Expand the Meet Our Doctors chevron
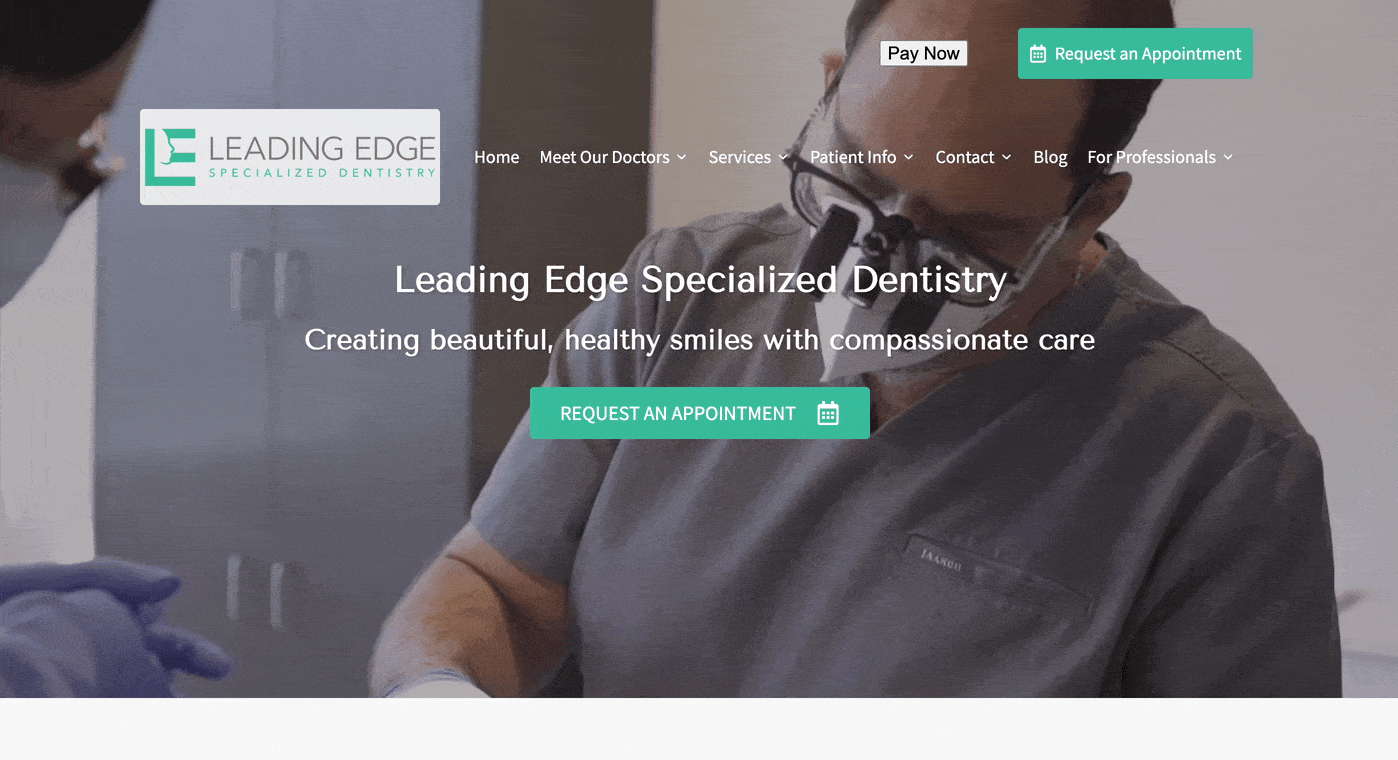Screen dimensions: 1398x760 [681, 157]
